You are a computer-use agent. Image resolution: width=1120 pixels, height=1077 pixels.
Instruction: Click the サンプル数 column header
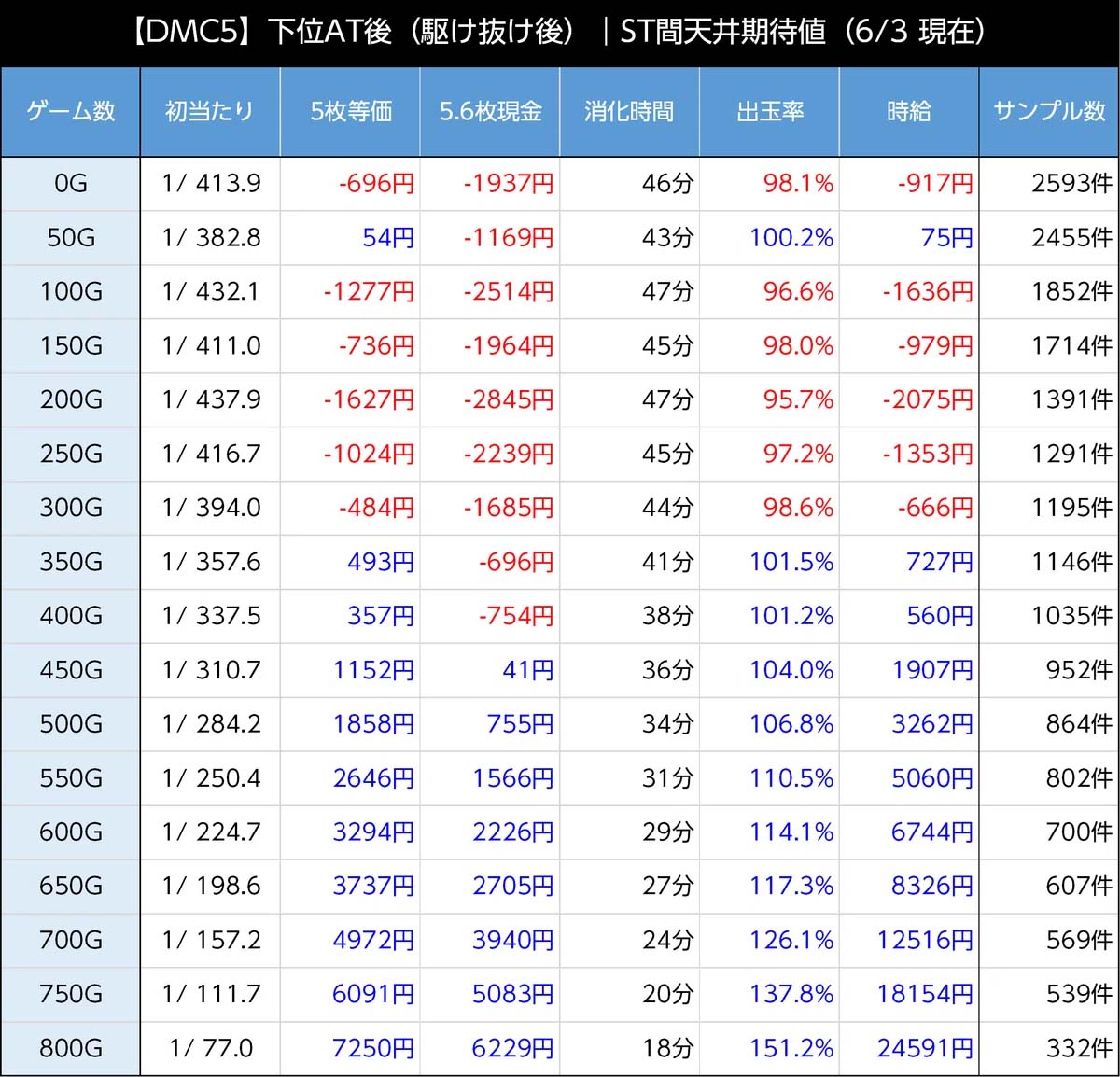click(1049, 112)
